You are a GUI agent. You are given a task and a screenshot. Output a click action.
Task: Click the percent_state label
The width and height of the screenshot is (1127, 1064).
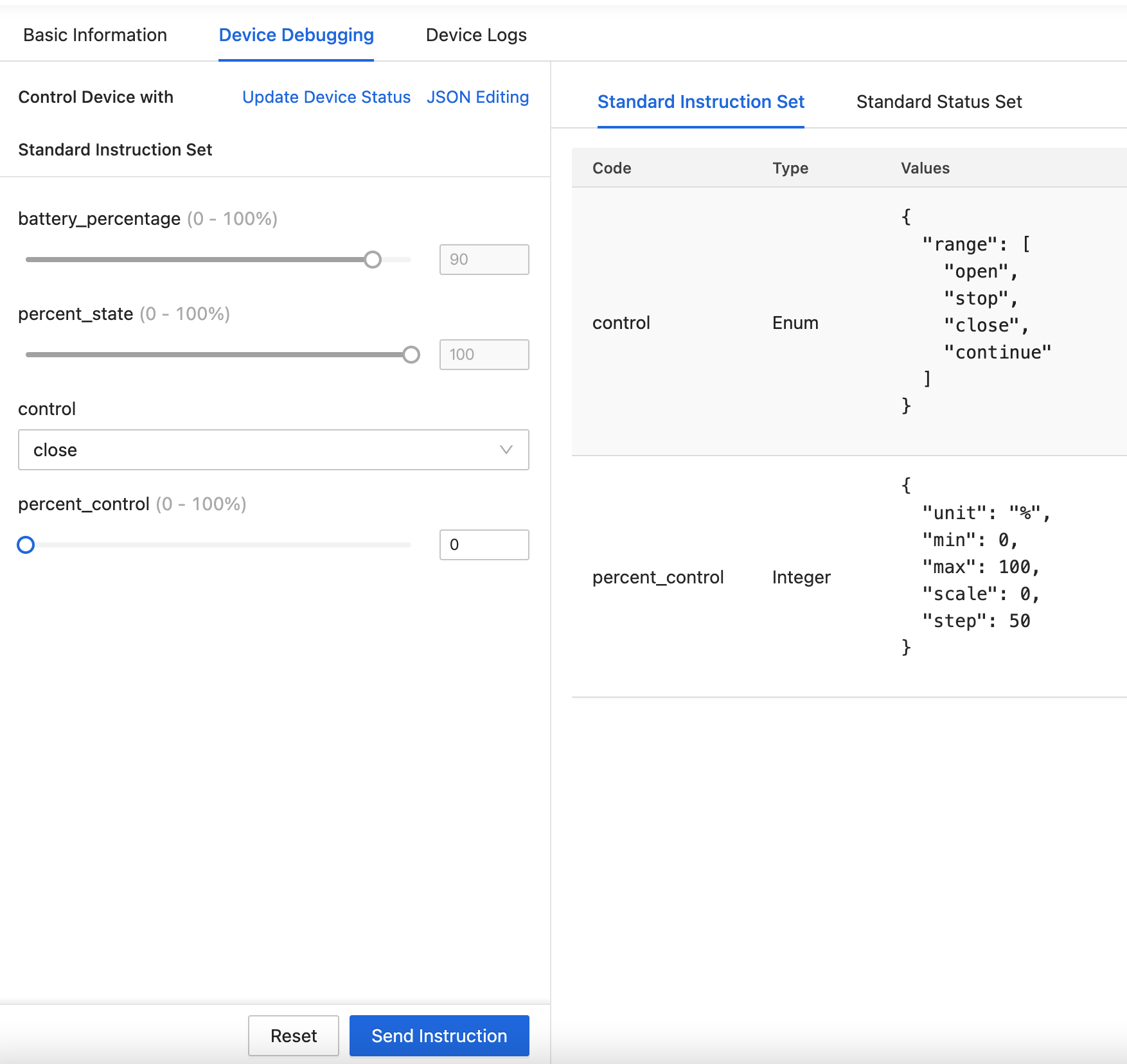click(76, 314)
